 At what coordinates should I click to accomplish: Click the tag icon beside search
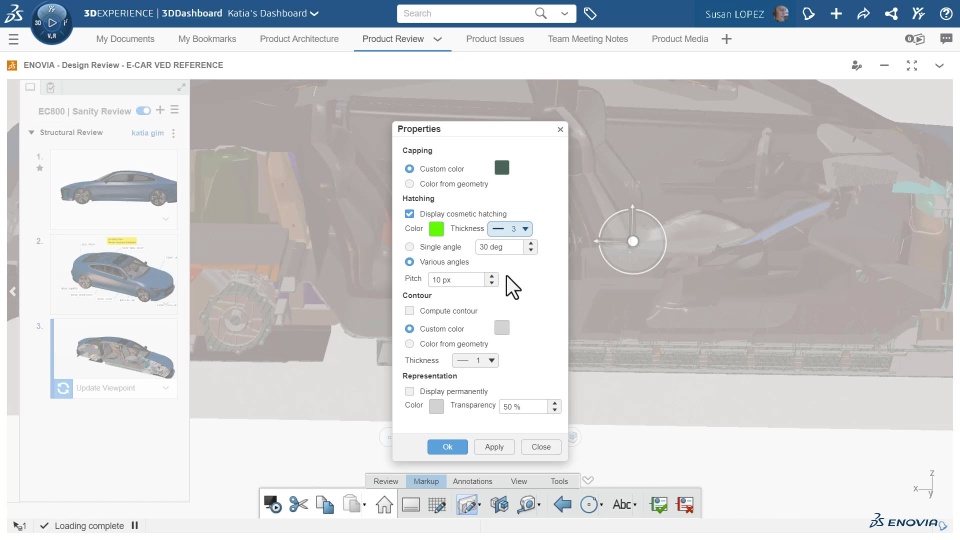point(590,13)
